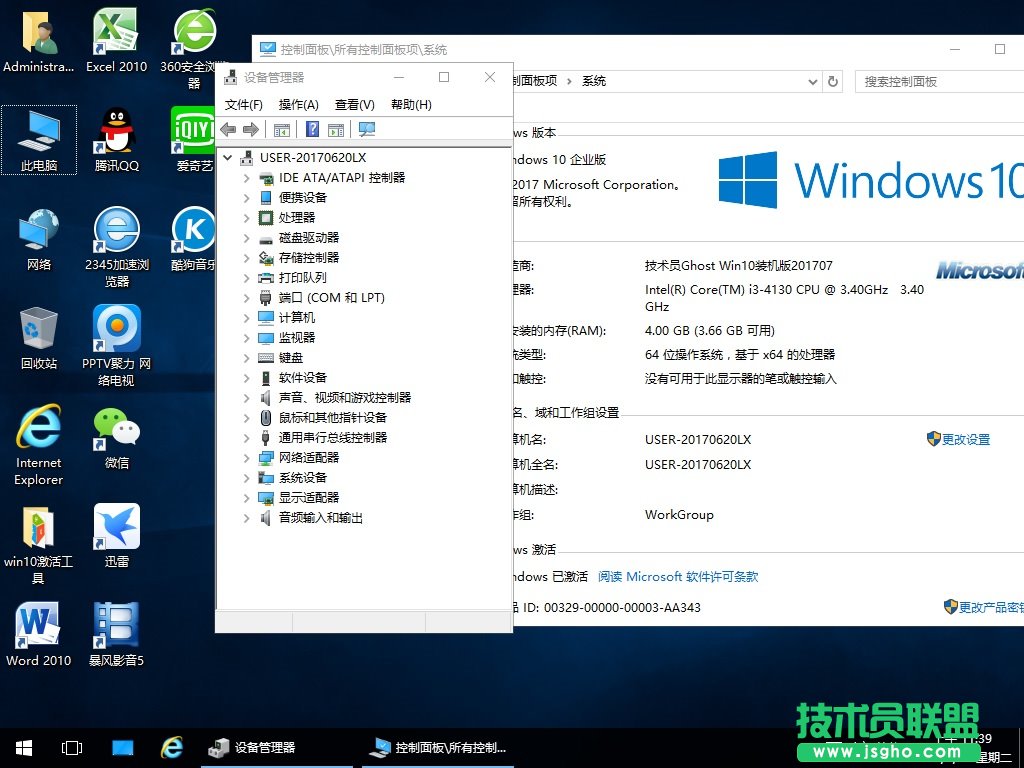Select the 此电脑 desktop icon
This screenshot has width=1024, height=768.
coord(39,140)
